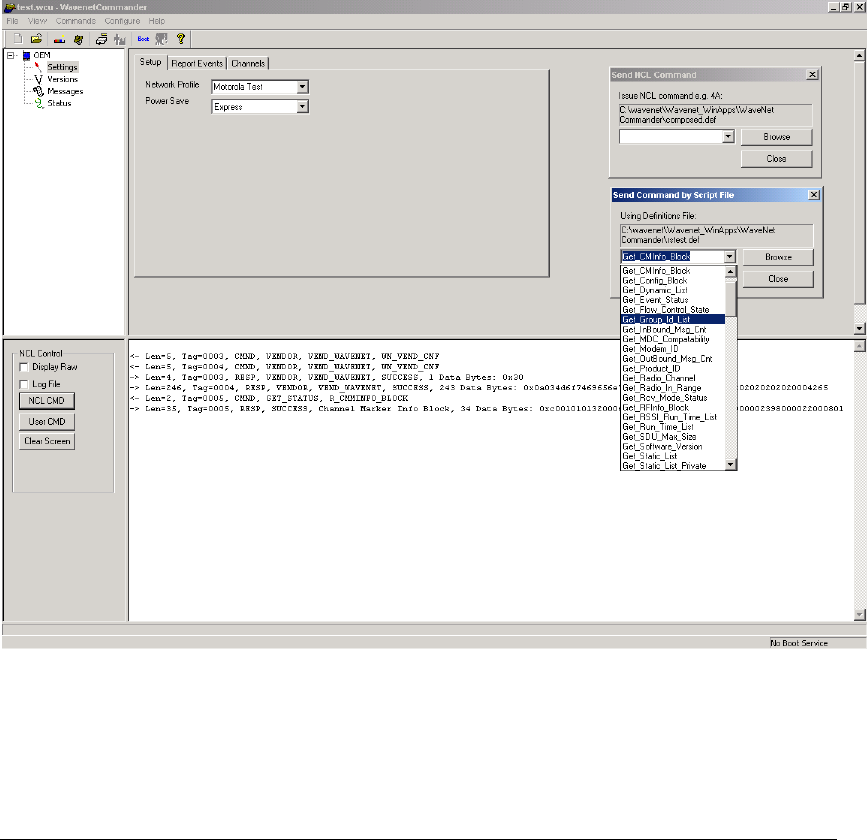The width and height of the screenshot is (867, 840).
Task: Click the yellow question mark Help icon
Action: coord(181,39)
